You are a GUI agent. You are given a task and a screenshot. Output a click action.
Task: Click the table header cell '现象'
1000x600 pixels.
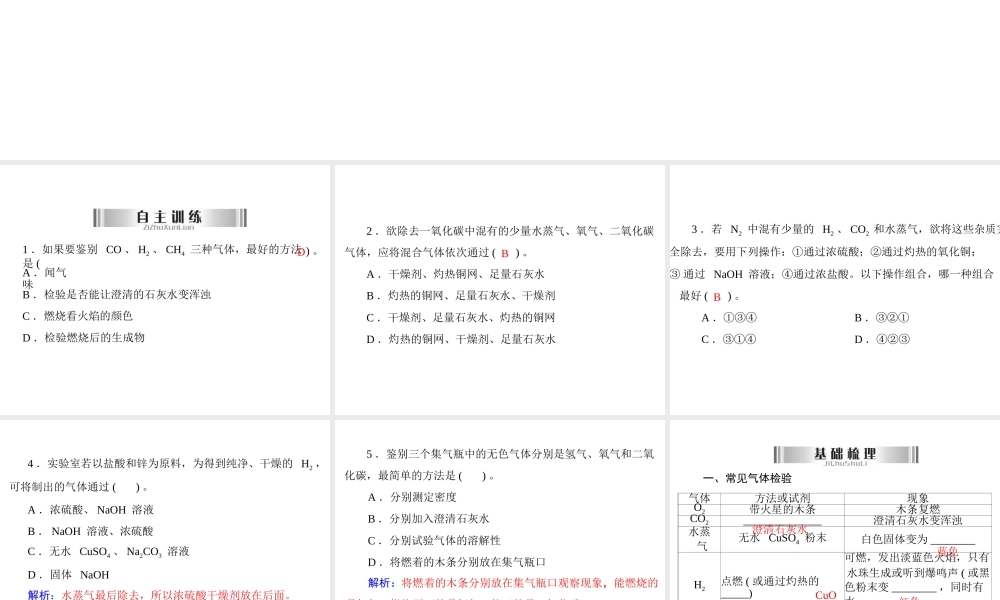918,498
